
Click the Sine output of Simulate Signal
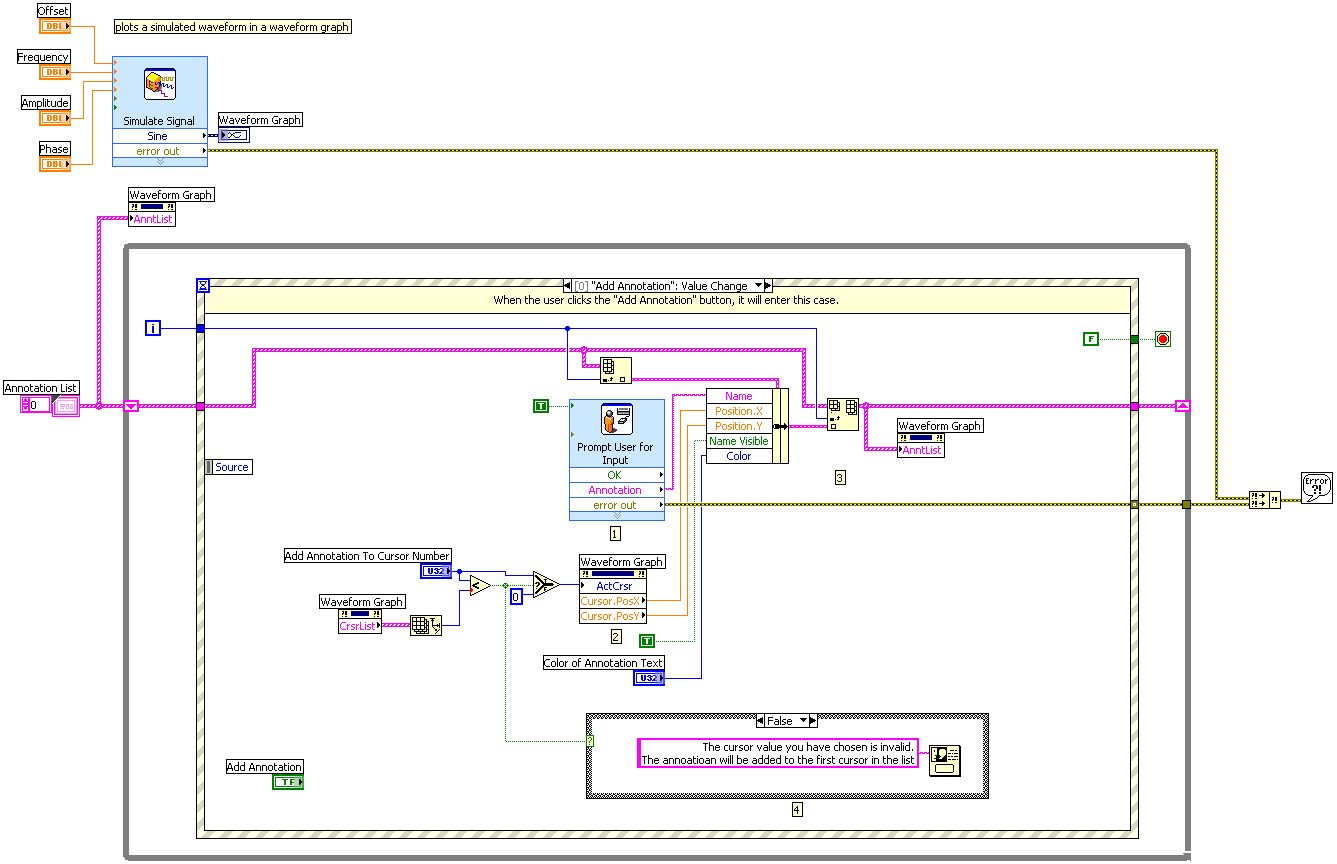[x=159, y=136]
